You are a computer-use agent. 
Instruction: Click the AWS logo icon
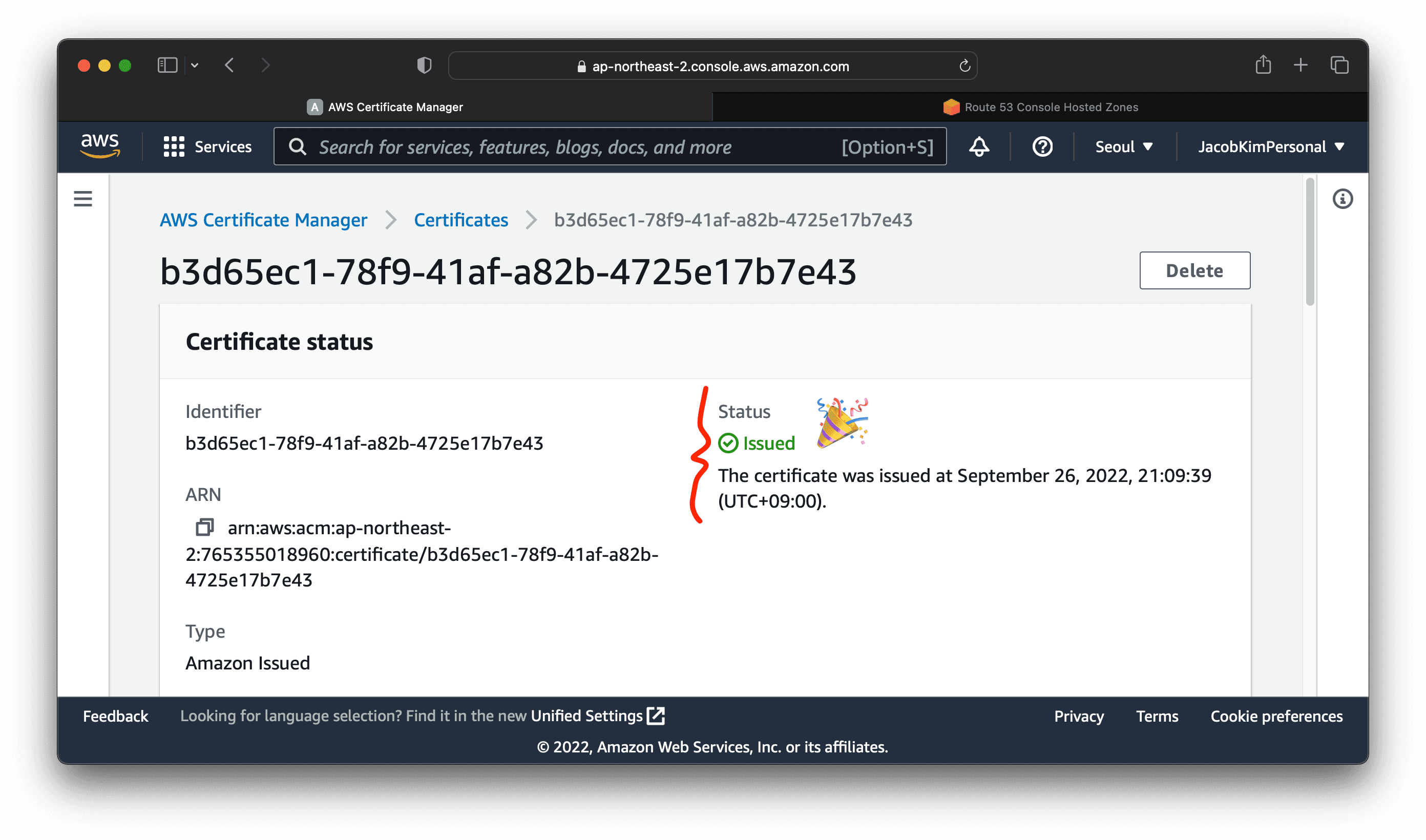100,147
